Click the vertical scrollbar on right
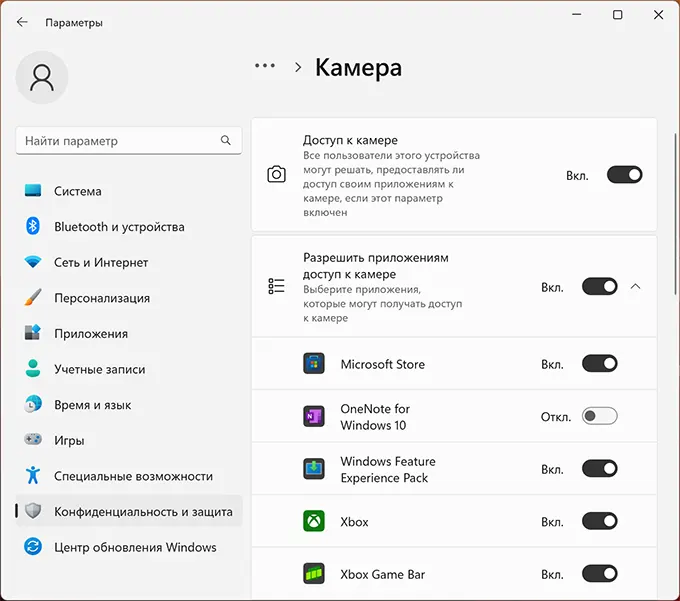Image resolution: width=680 pixels, height=601 pixels. [x=675, y=215]
